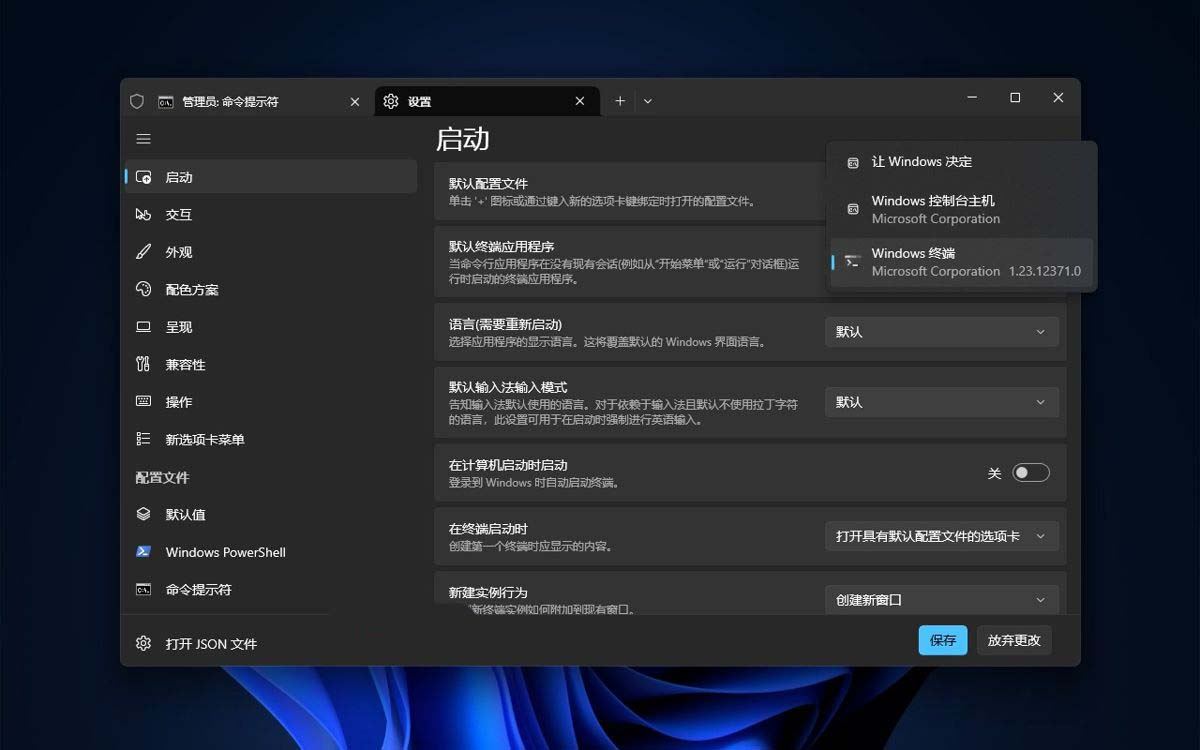Close the 管理员: 命令提示符 tab
The image size is (1200, 750).
point(355,101)
